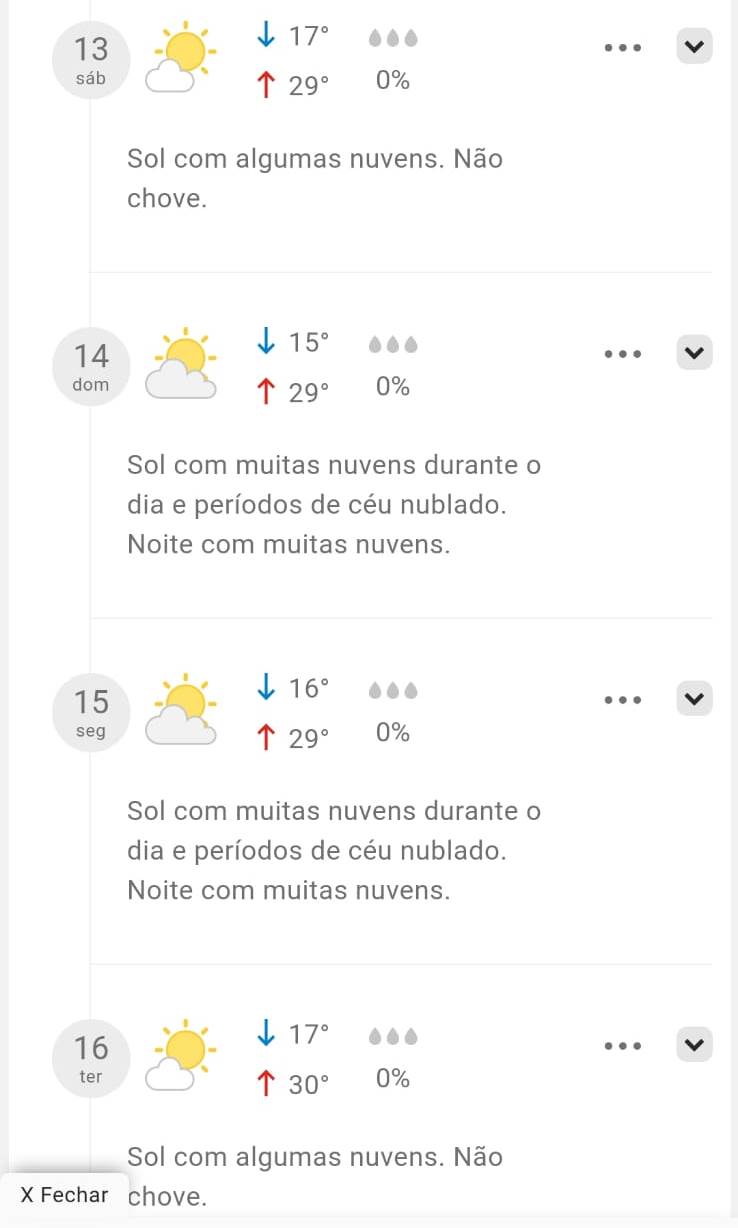Open three-dot options for day 16

[622, 1046]
